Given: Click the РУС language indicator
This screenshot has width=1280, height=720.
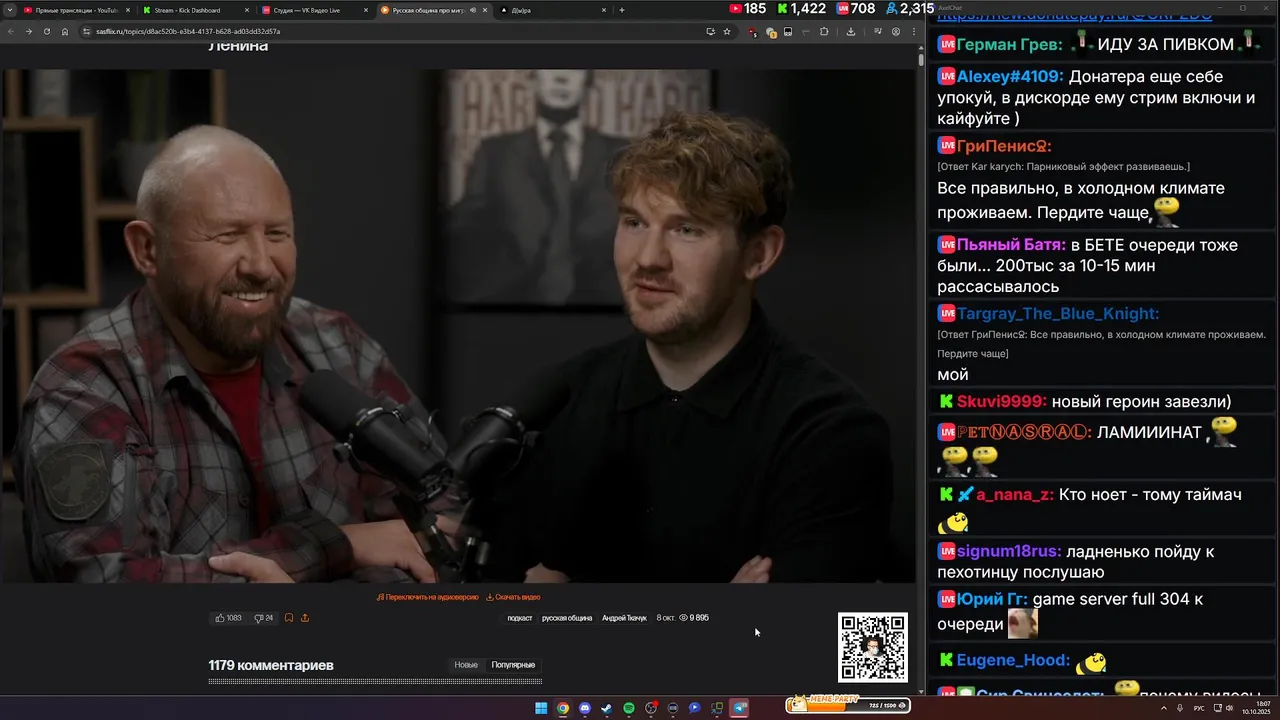Looking at the screenshot, I should (x=1199, y=708).
